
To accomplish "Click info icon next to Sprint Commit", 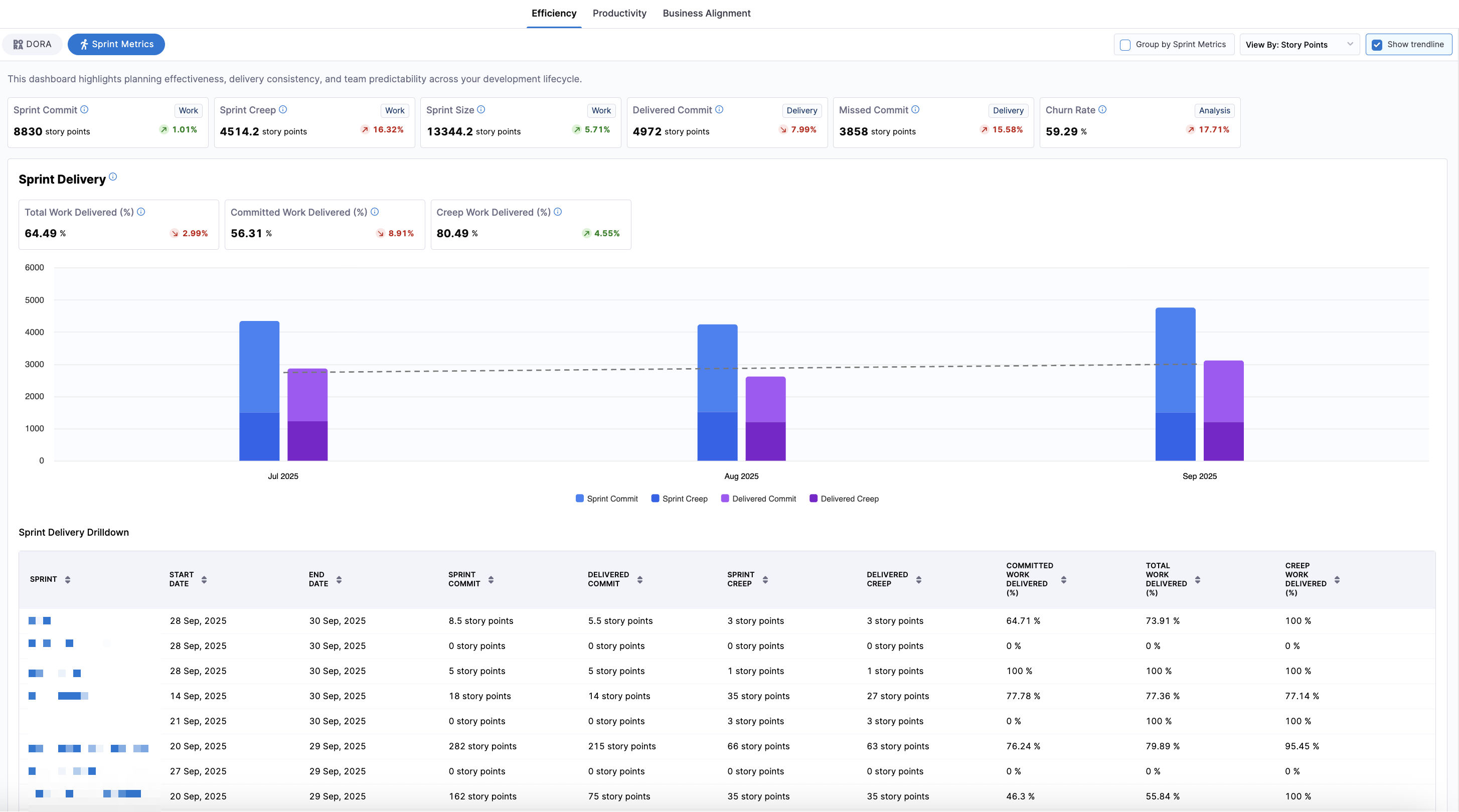I will tap(84, 109).
